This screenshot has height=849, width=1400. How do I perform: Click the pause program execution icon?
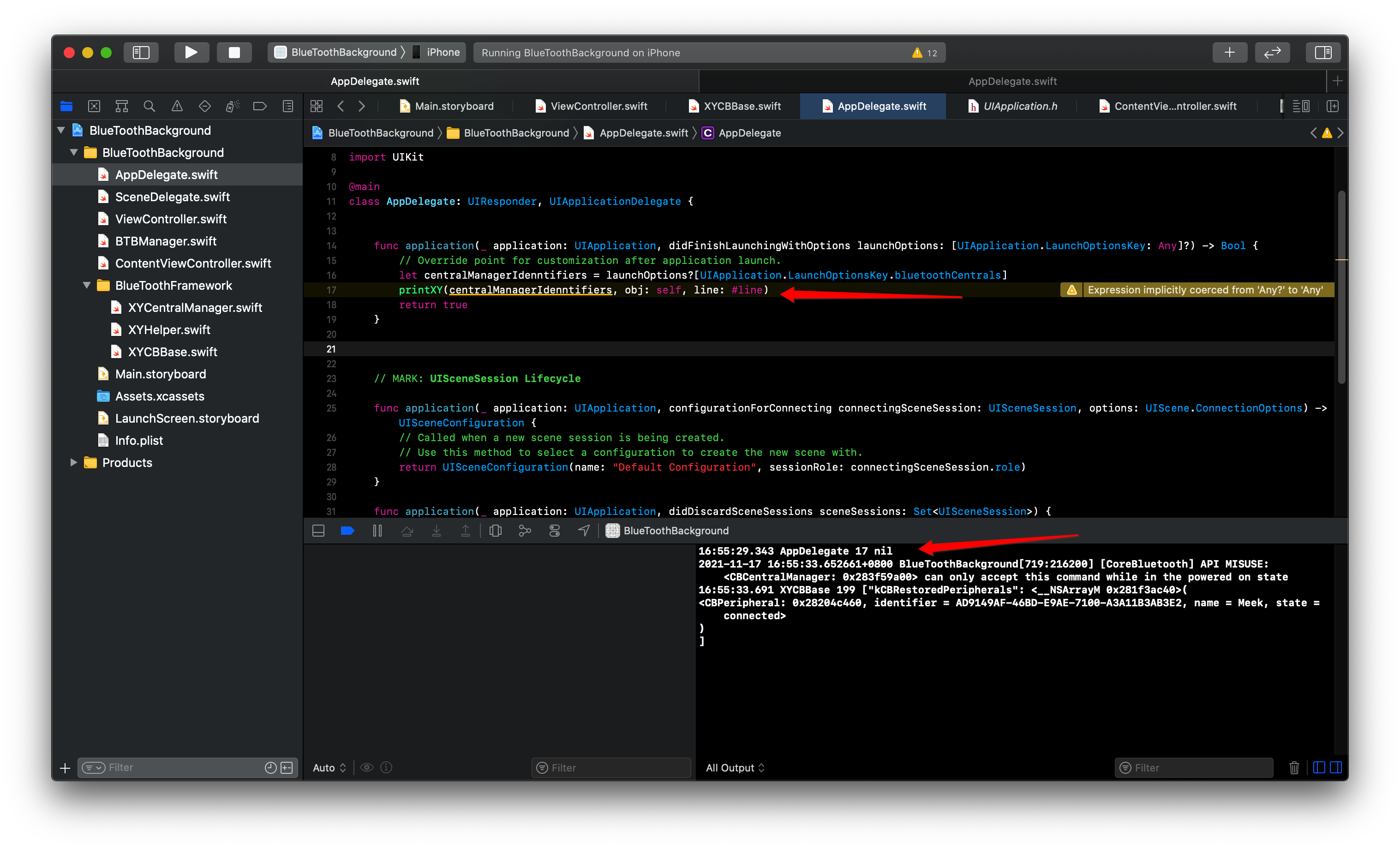[377, 530]
